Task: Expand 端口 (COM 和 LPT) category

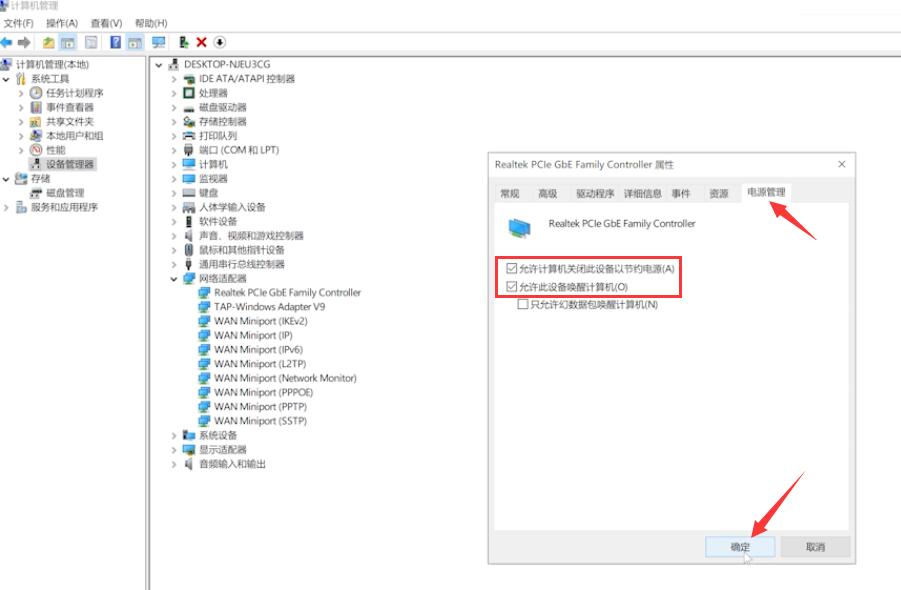Action: coord(174,150)
